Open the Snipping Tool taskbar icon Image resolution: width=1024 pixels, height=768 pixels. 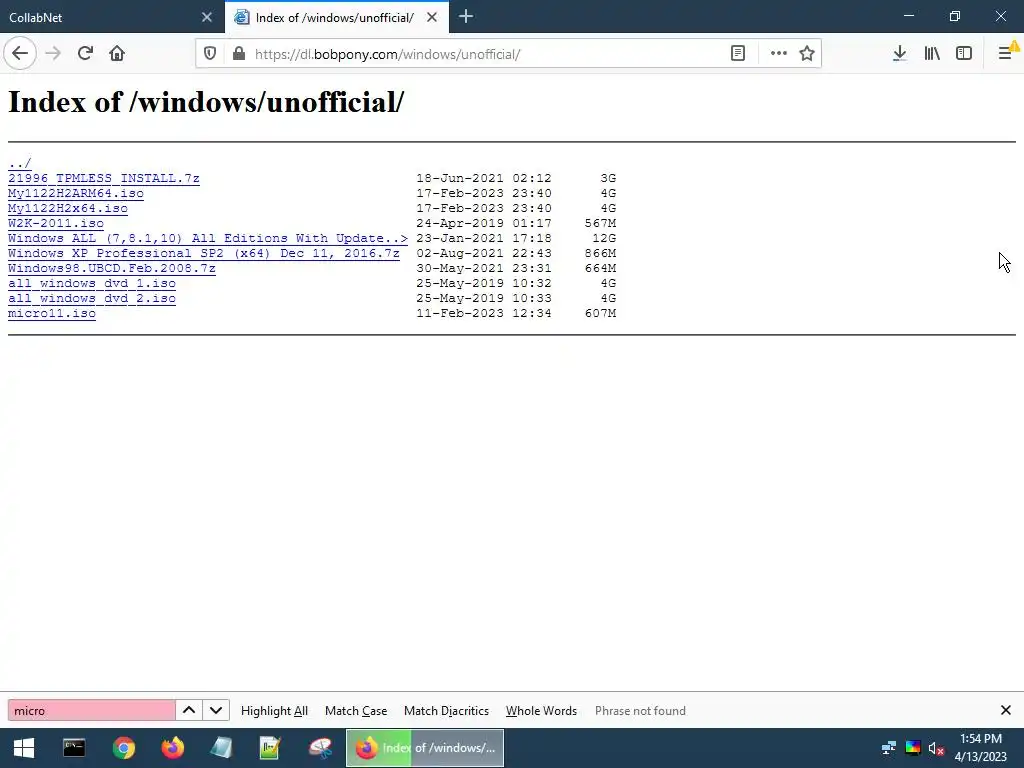point(320,748)
